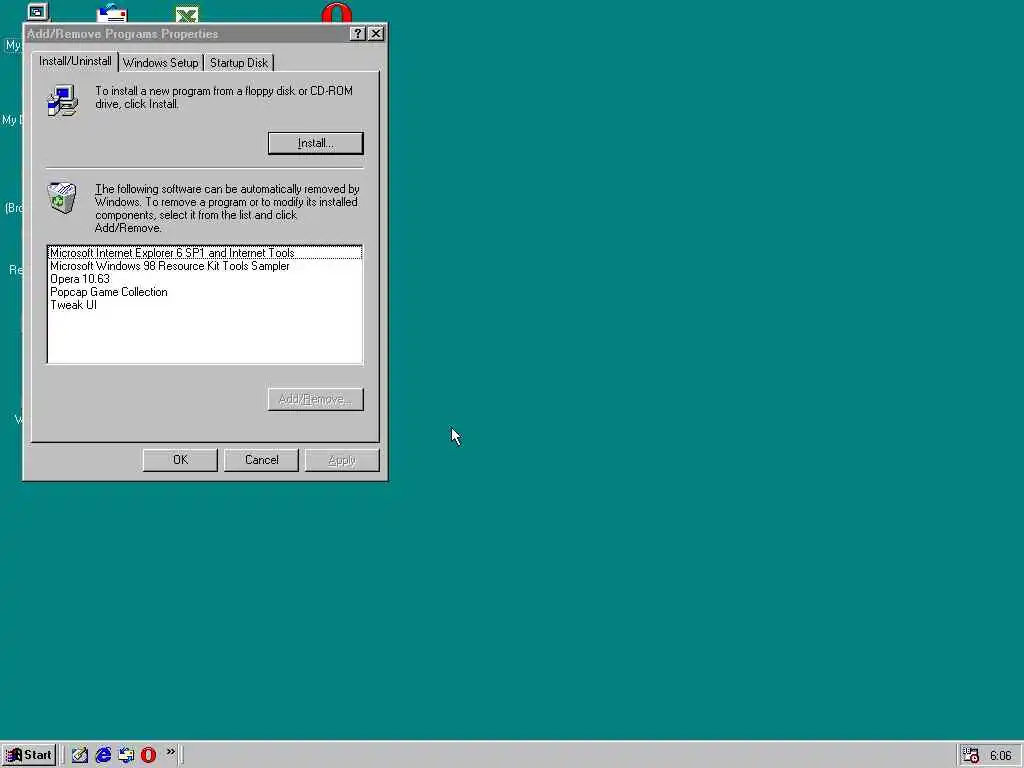Click the Show Desktop quick launch icon

click(80, 755)
